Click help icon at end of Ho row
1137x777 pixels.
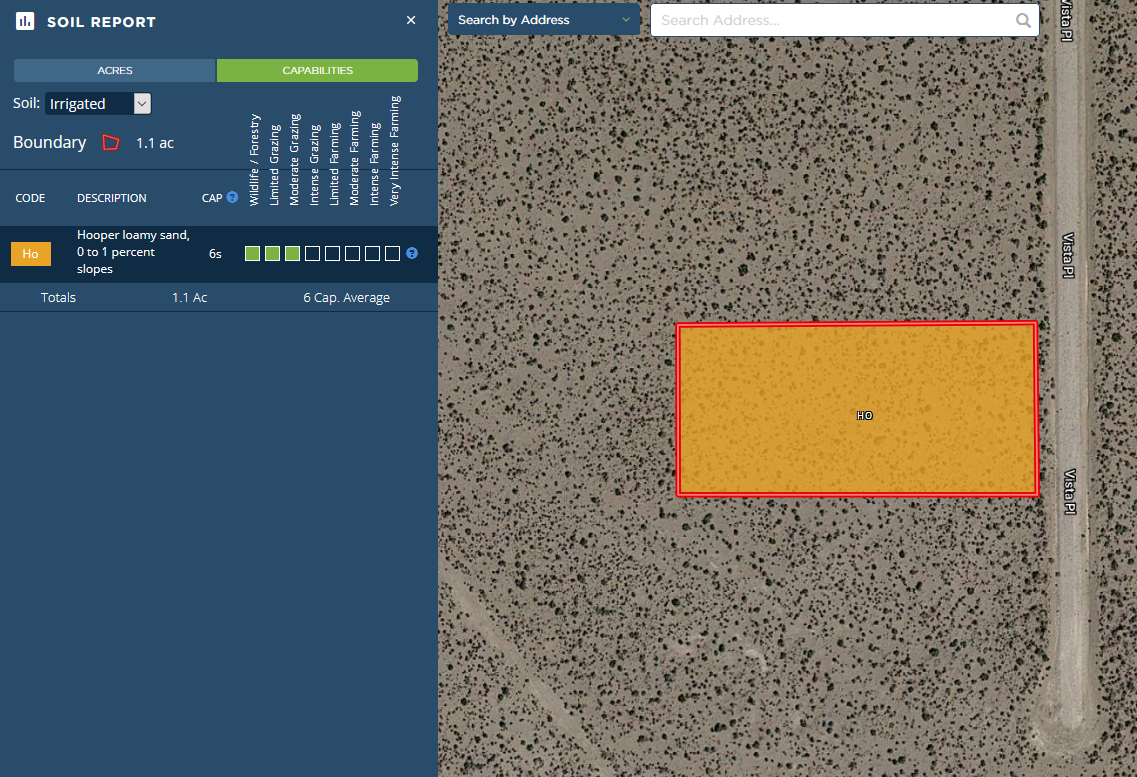[412, 254]
